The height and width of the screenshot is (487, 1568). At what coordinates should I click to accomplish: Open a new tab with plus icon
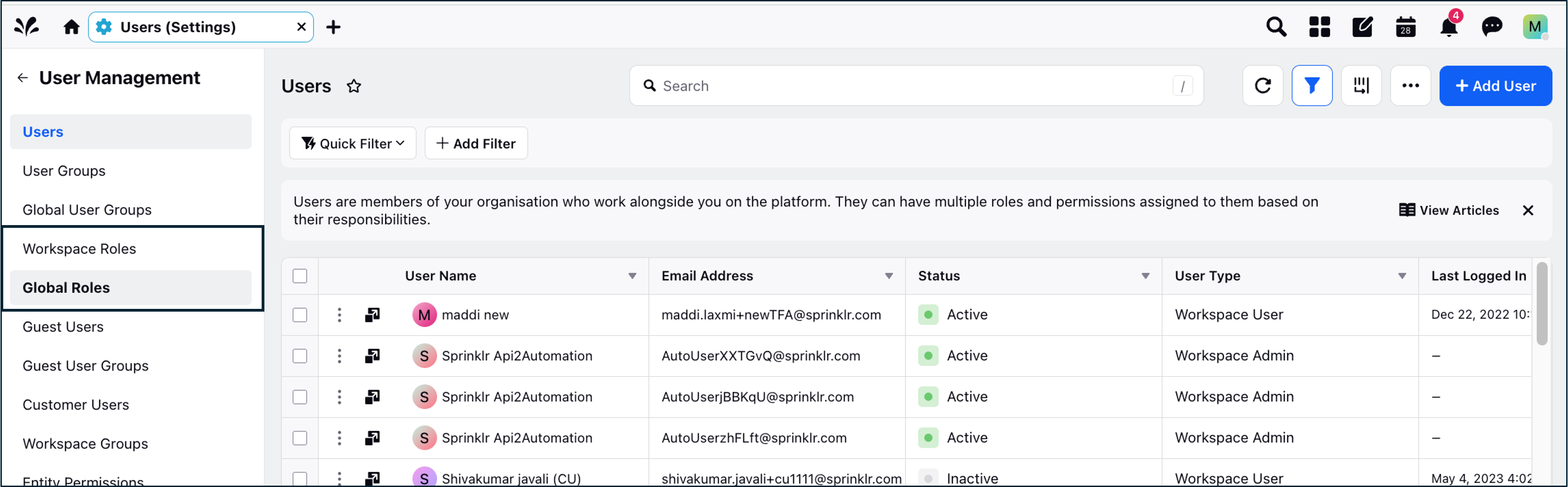pyautogui.click(x=333, y=27)
